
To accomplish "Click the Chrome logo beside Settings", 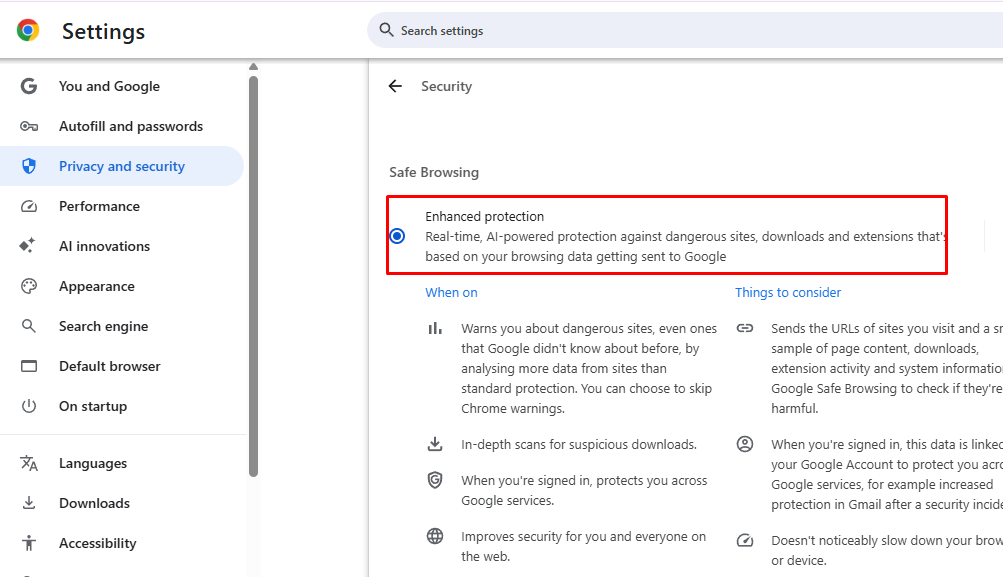I will [x=28, y=31].
